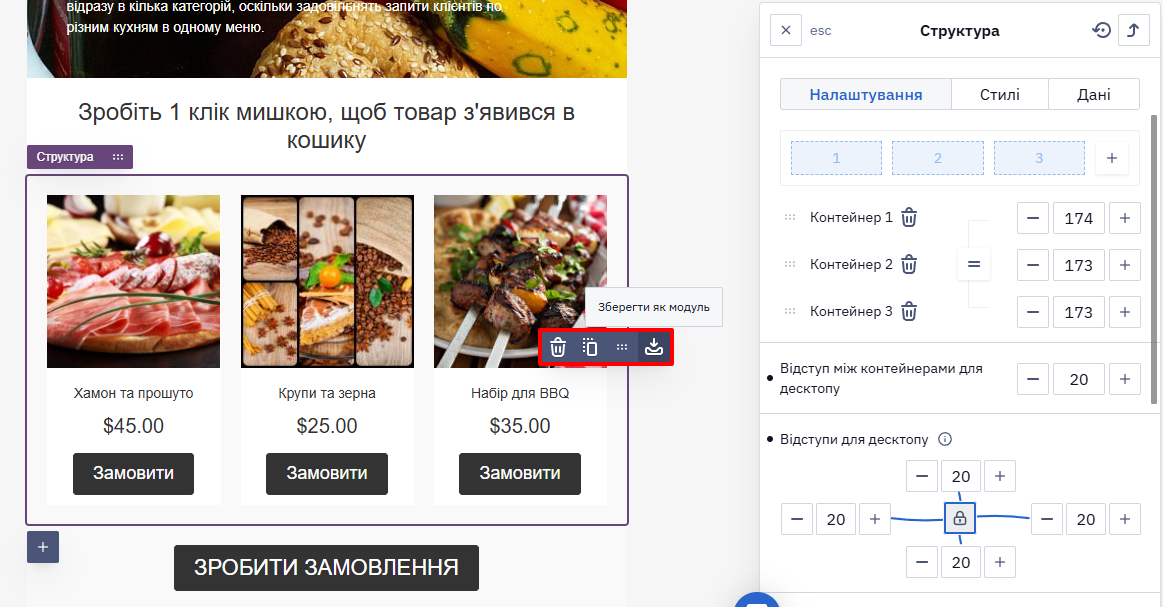1163x607 pixels.
Task: Edit Контейнер 1 width value 174
Action: pos(1078,218)
